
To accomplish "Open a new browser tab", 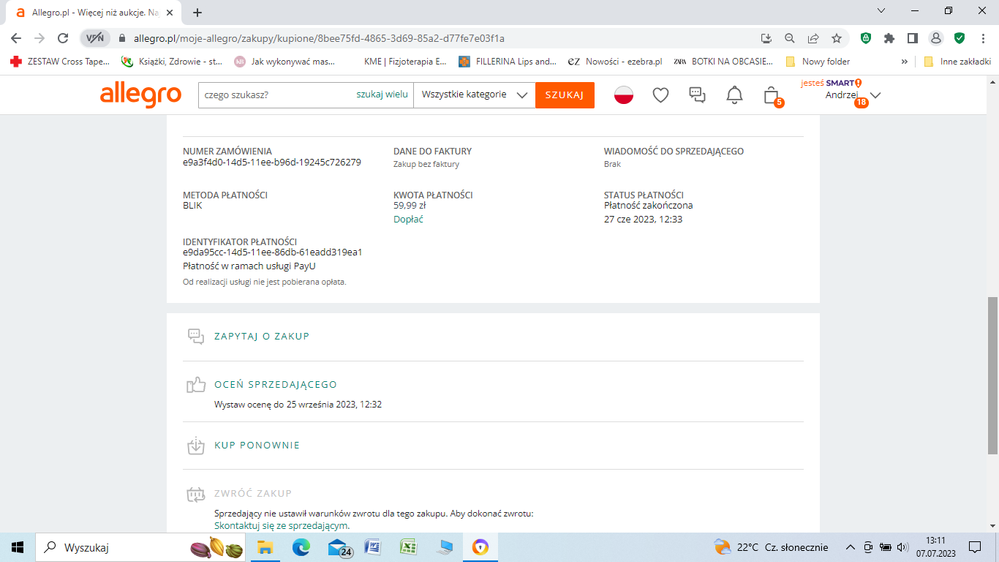I will (x=198, y=12).
